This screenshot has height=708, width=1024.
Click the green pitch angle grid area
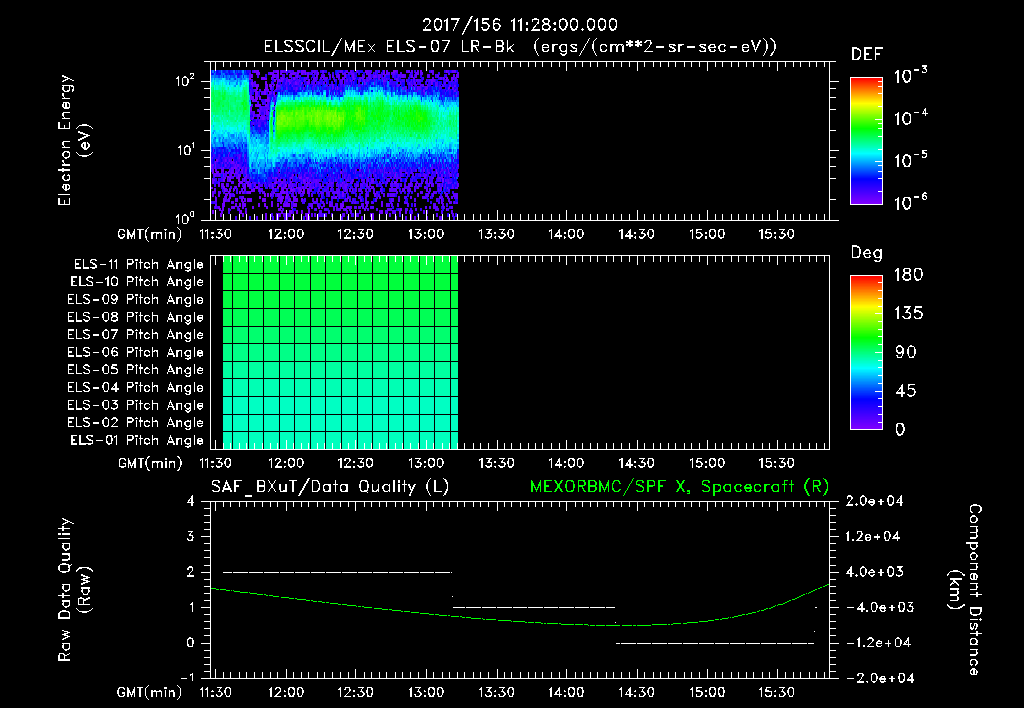click(340, 352)
